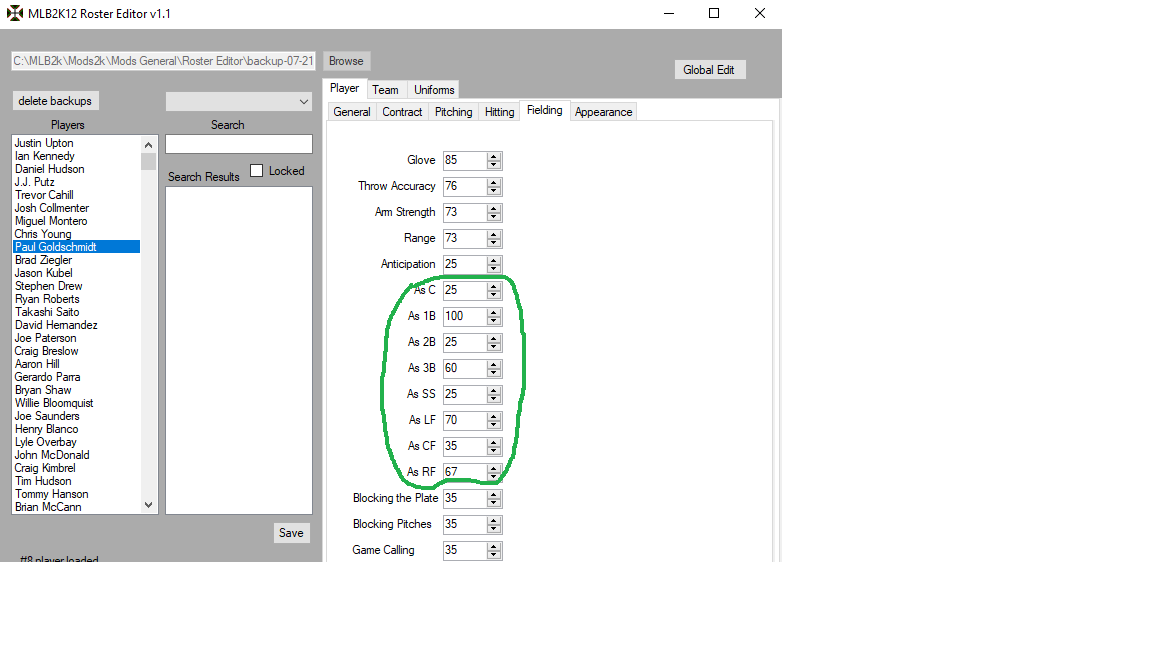This screenshot has height=648, width=1152.
Task: Adjust the Arm Strength spinner
Action: 494,212
